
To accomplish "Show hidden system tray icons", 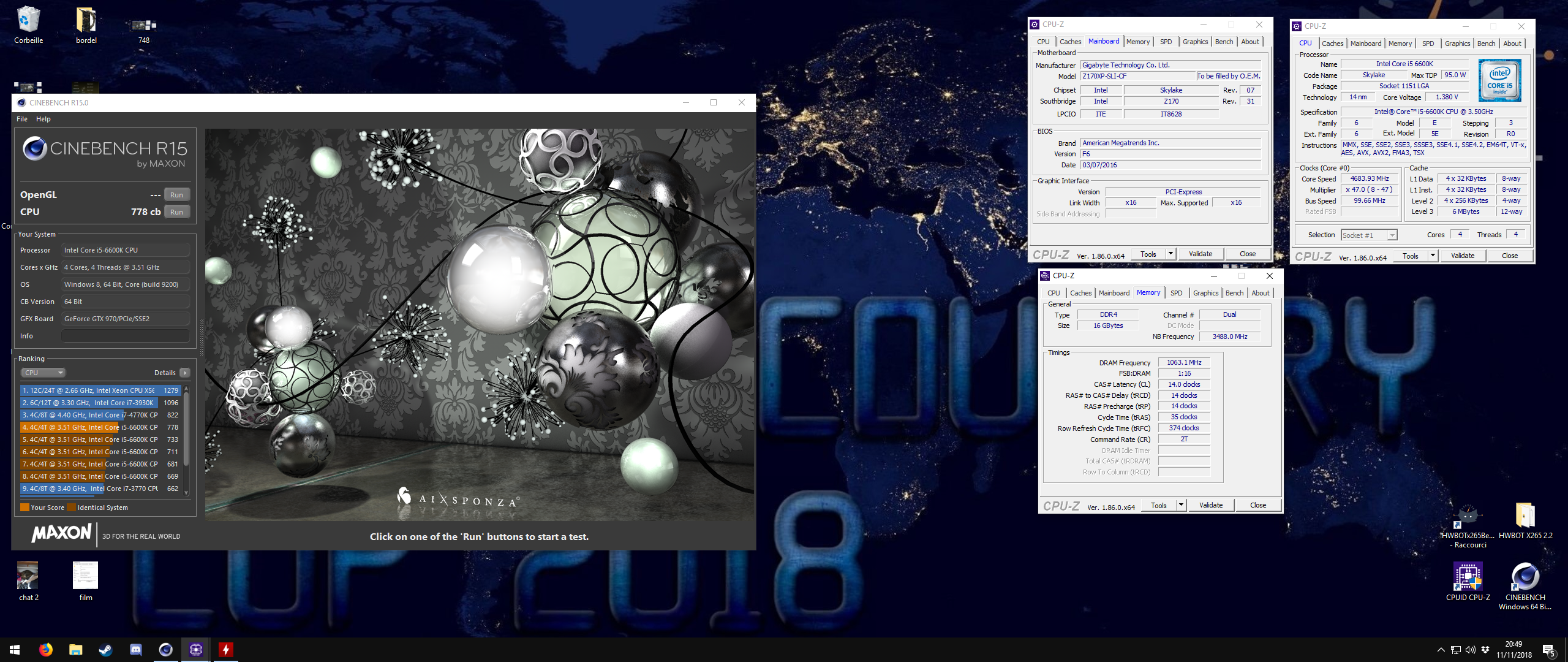I will (x=1441, y=650).
